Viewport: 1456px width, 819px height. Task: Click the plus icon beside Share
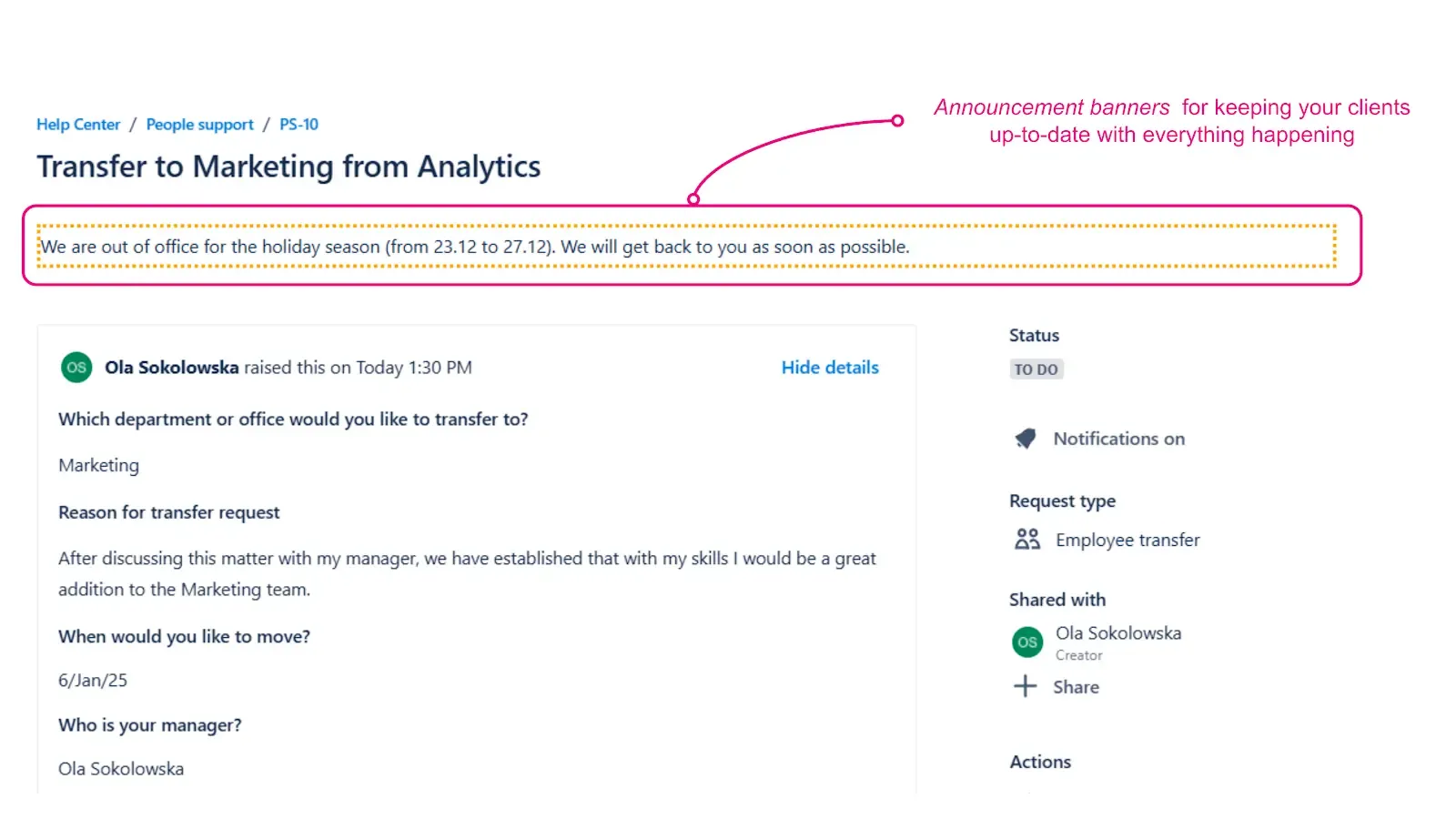[1026, 686]
